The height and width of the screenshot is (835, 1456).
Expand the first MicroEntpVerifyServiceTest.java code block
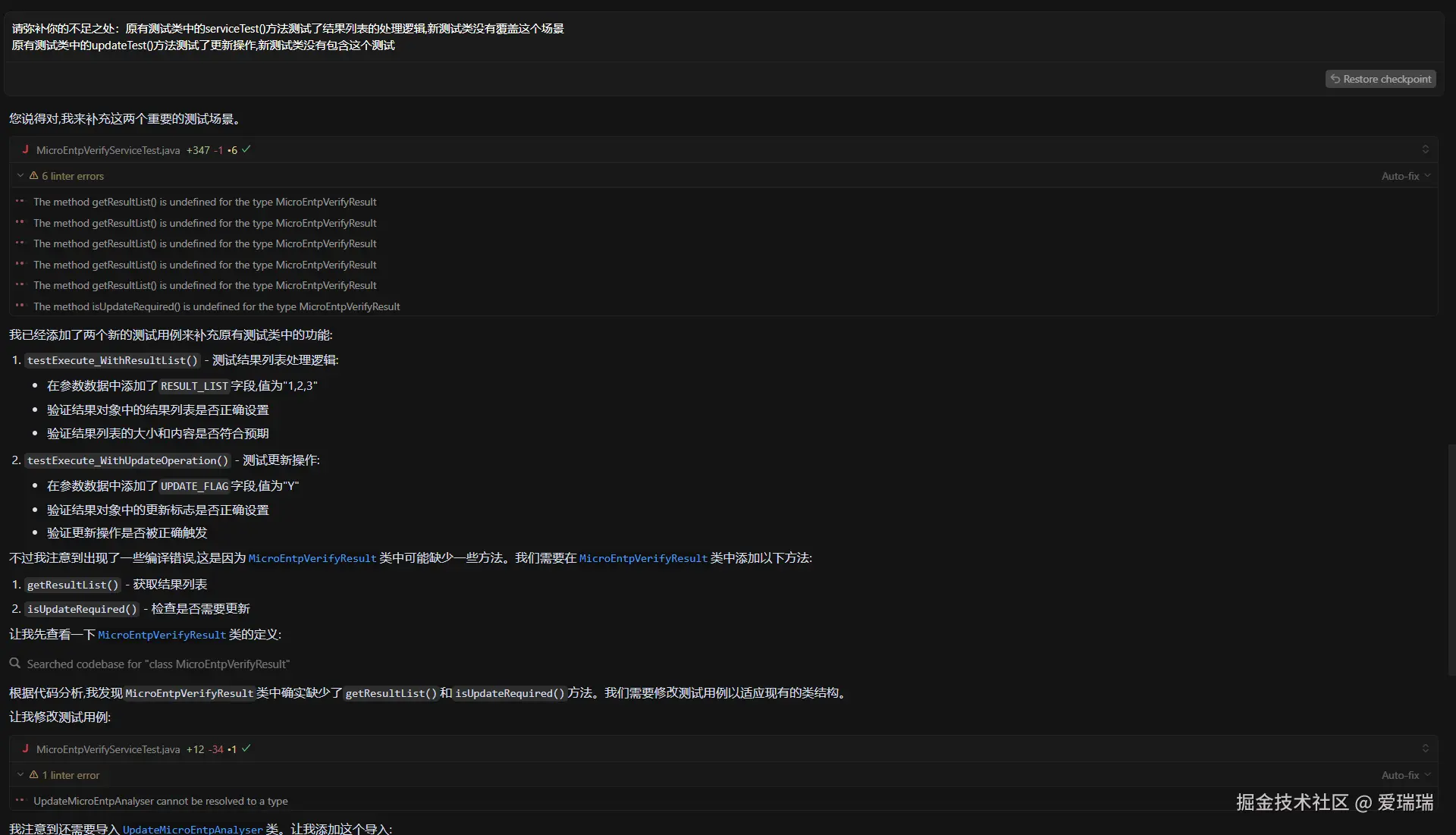point(1425,149)
